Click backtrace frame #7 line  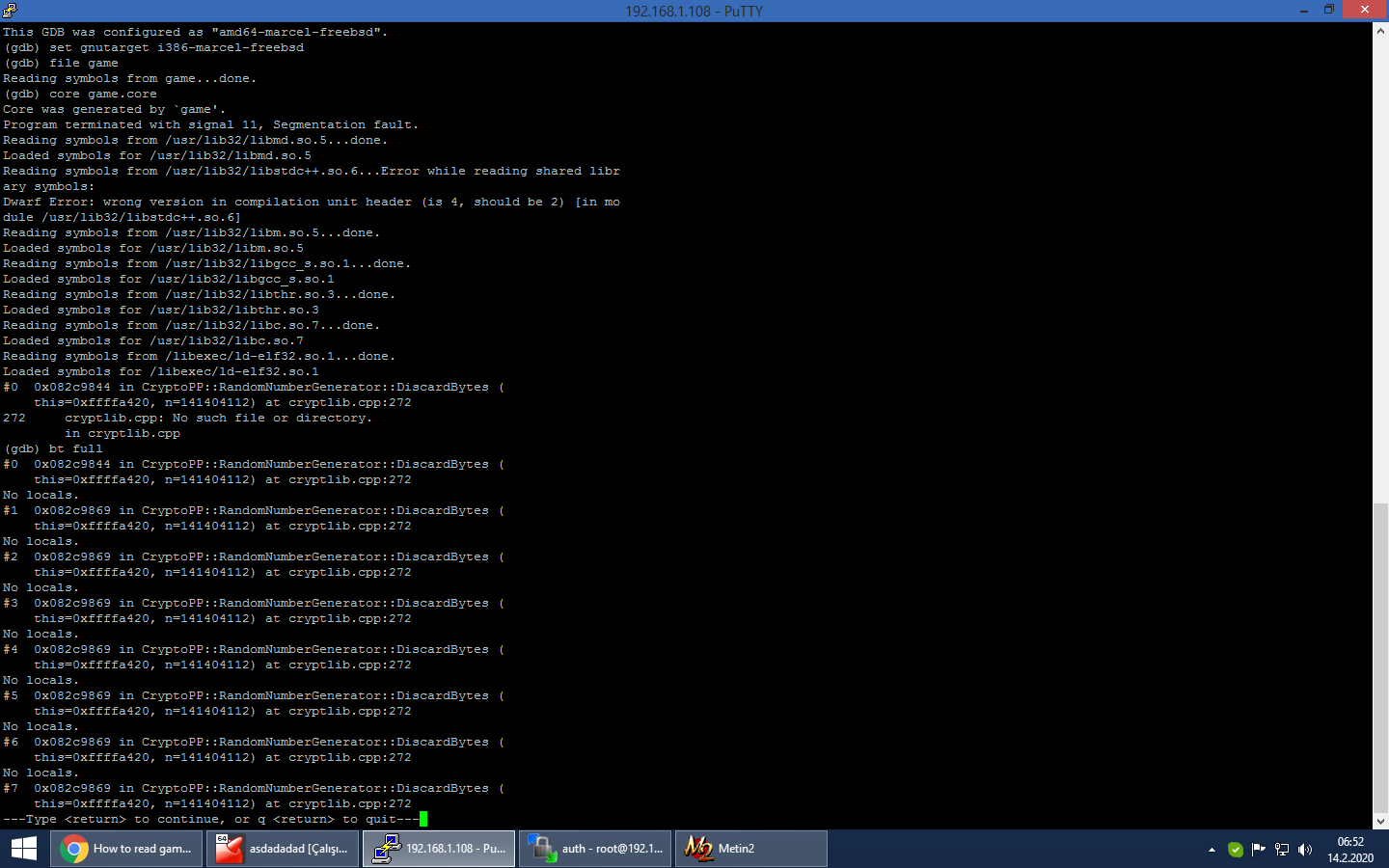[x=254, y=788]
